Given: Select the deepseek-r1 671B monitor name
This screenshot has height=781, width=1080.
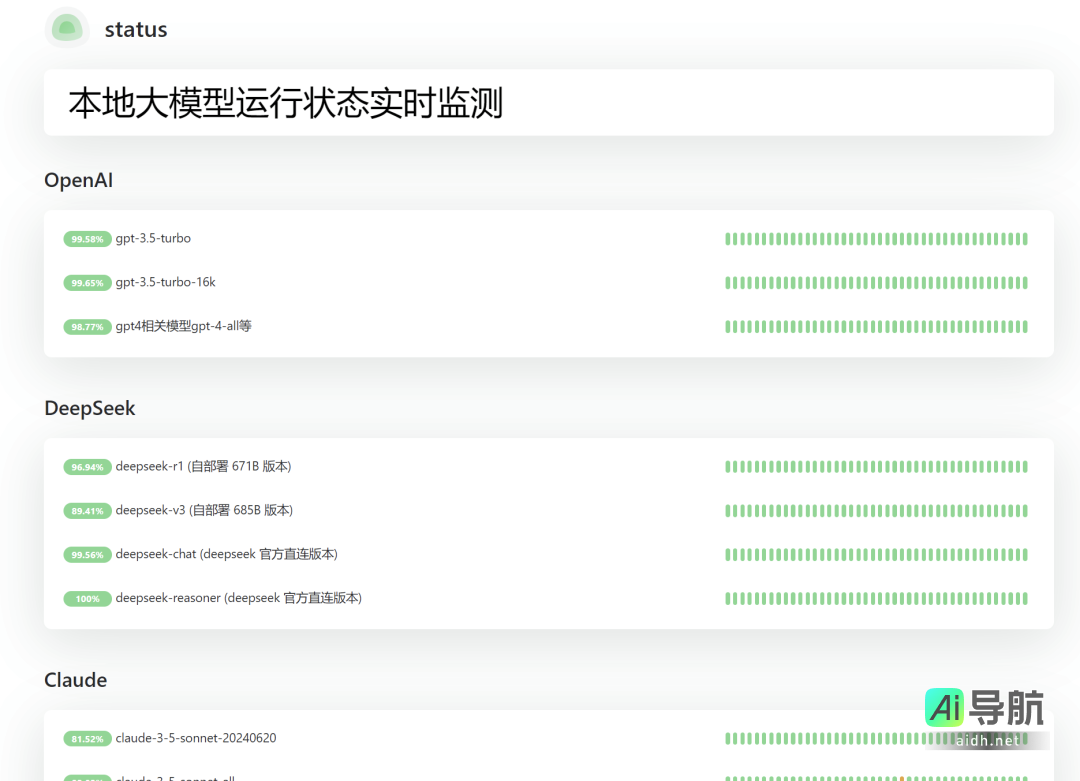Looking at the screenshot, I should tap(203, 466).
